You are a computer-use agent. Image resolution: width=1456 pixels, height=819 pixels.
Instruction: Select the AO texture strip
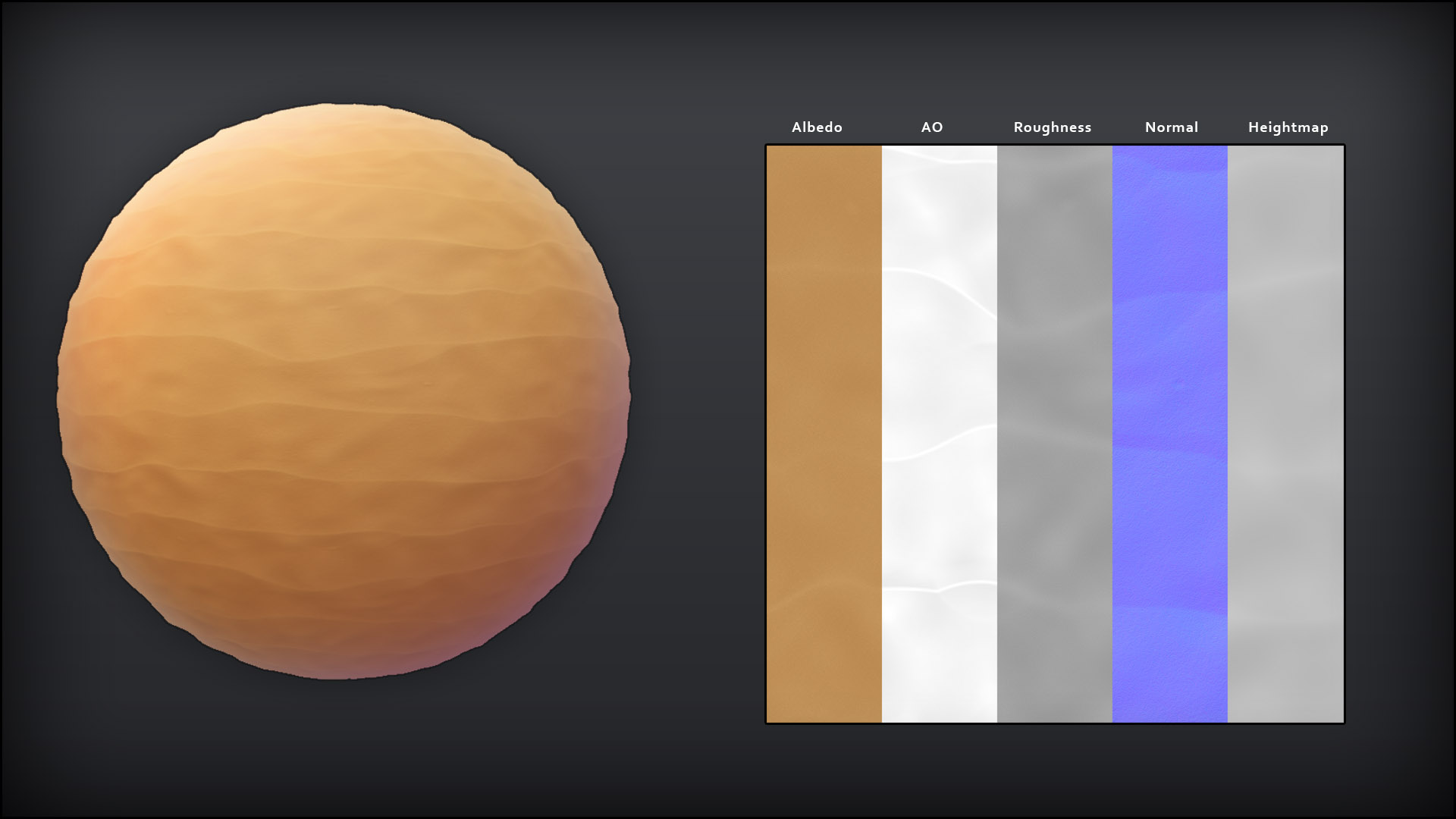940,434
